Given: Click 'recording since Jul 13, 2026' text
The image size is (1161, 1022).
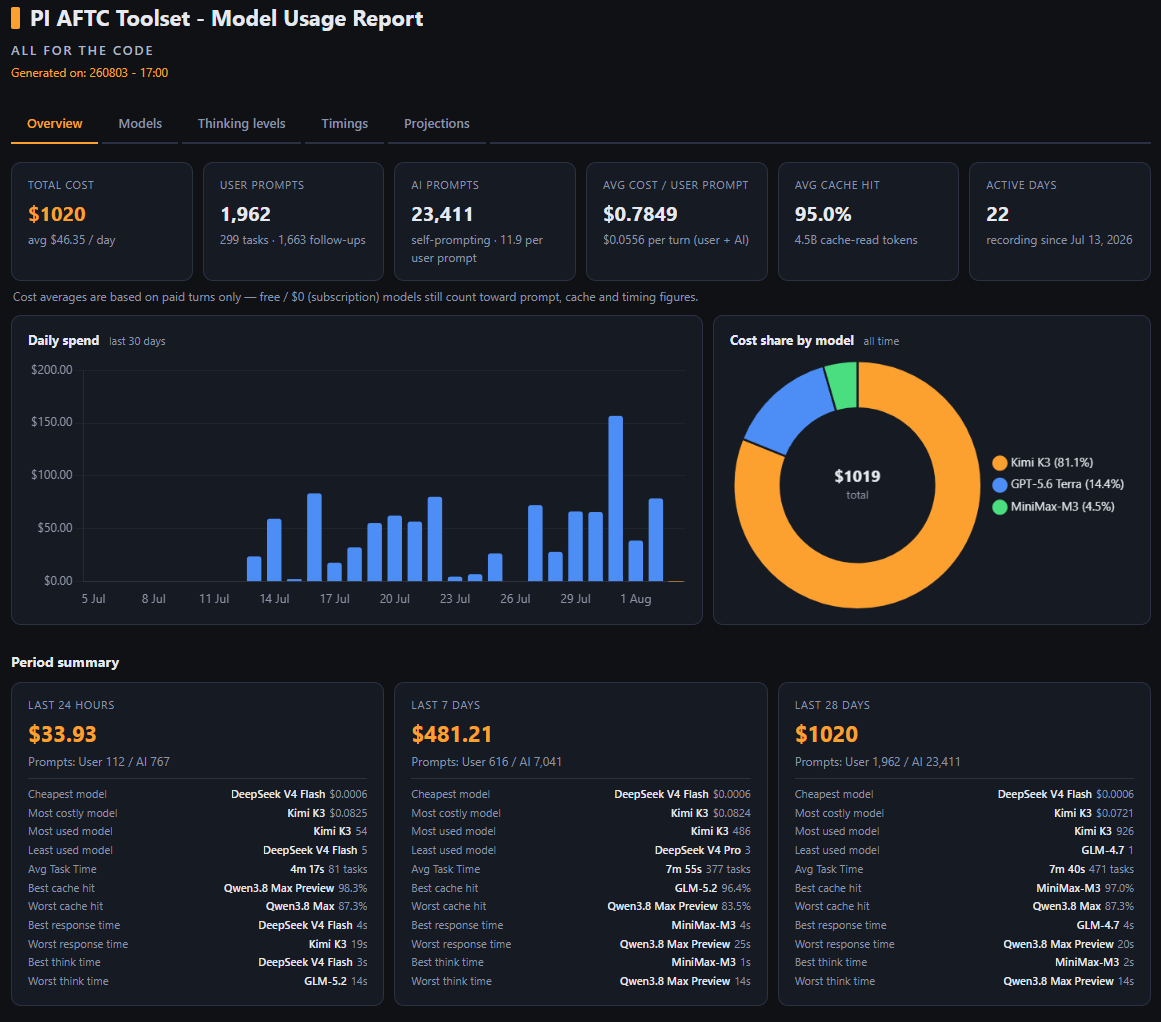Looking at the screenshot, I should [1059, 240].
